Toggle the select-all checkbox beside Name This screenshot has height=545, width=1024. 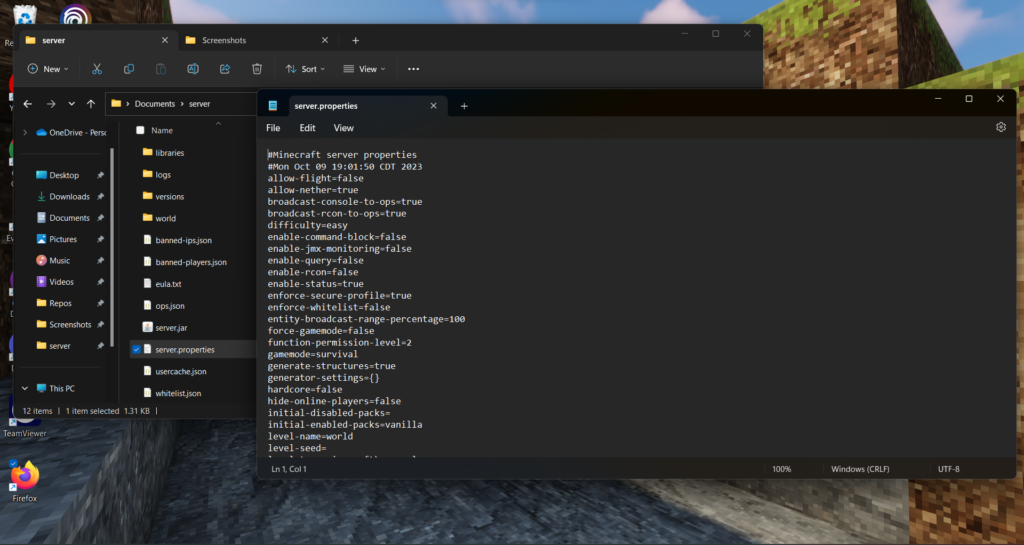point(140,131)
